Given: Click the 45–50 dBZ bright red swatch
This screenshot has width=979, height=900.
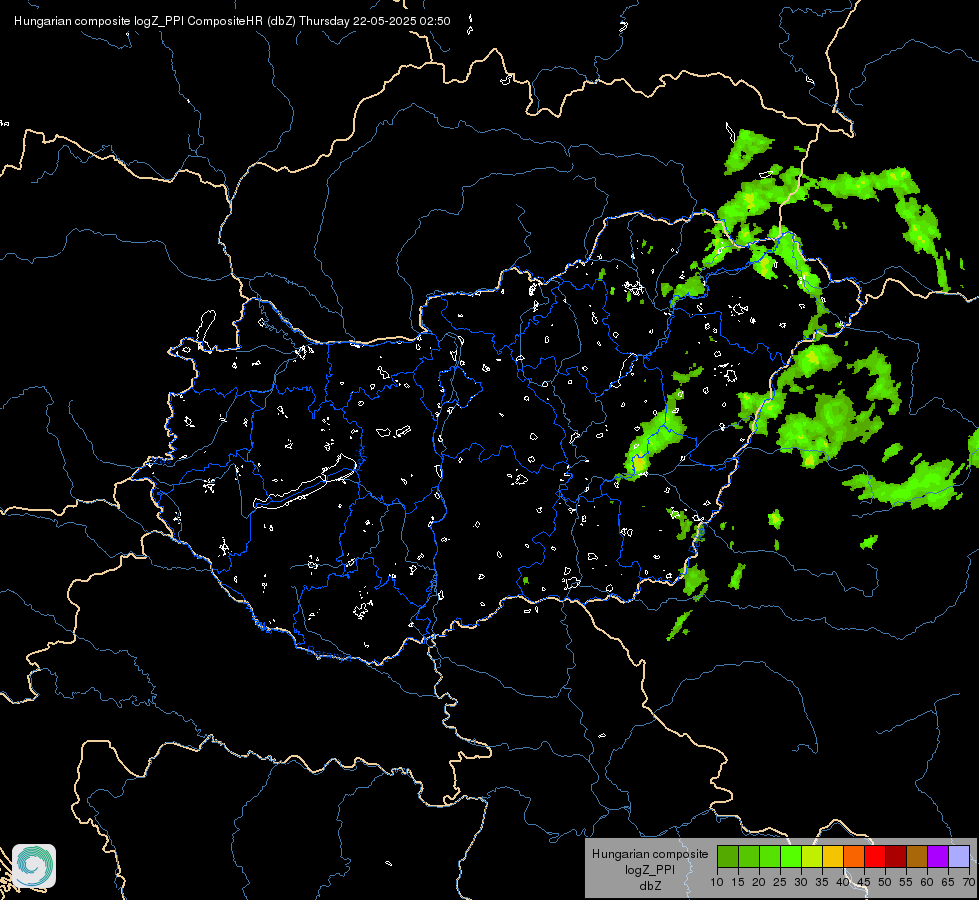Looking at the screenshot, I should point(875,856).
